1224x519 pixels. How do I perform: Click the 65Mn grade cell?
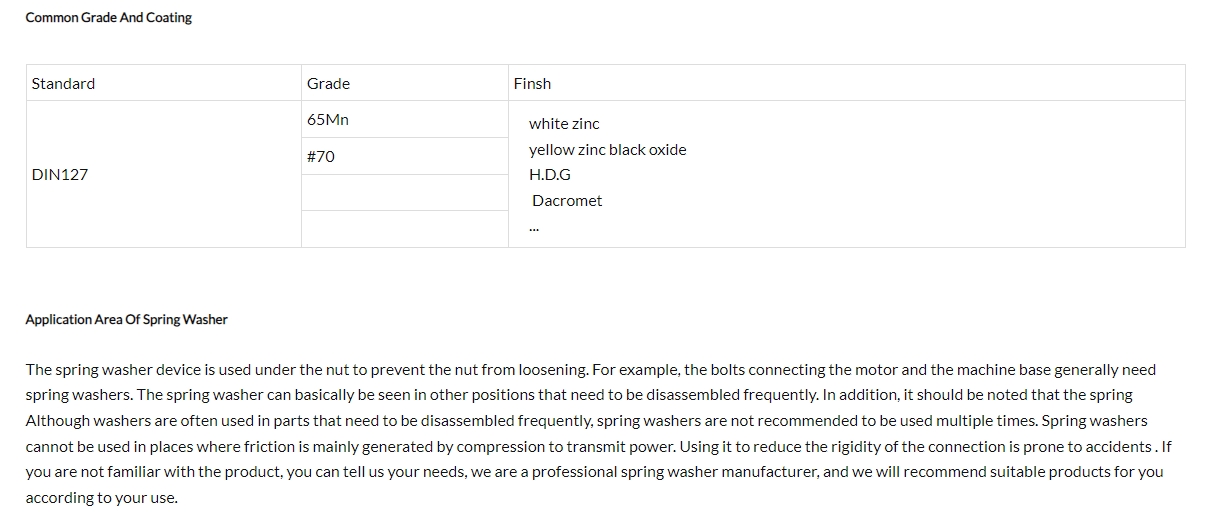405,119
